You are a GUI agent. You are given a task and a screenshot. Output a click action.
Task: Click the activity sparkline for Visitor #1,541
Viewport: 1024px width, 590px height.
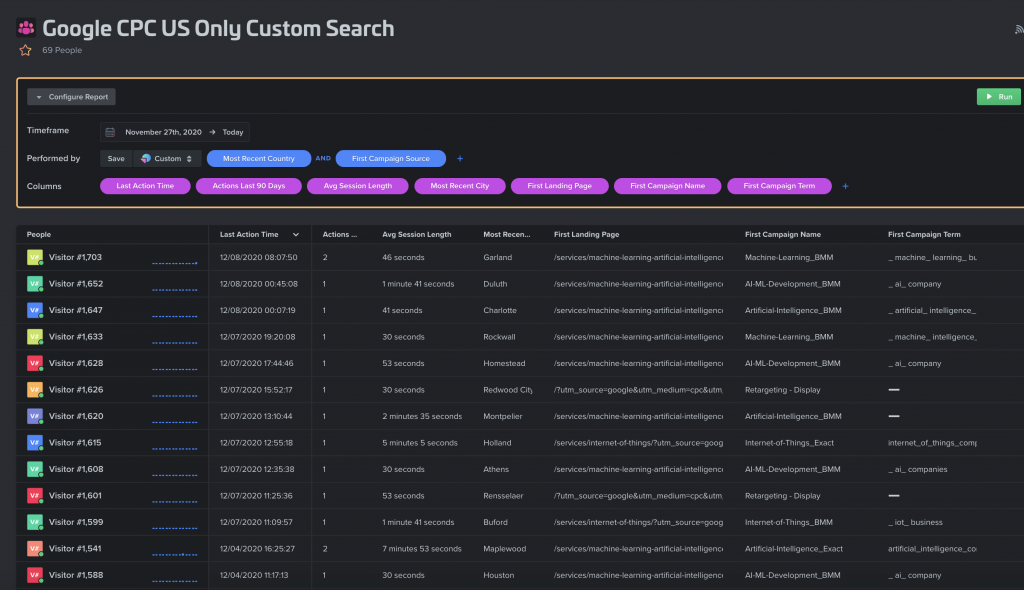[x=174, y=554]
